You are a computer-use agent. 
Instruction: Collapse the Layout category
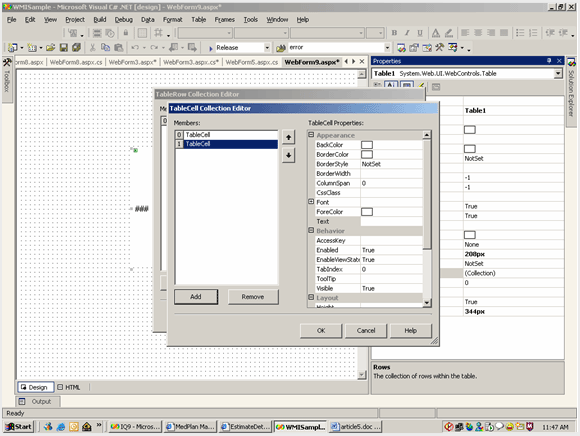click(311, 297)
